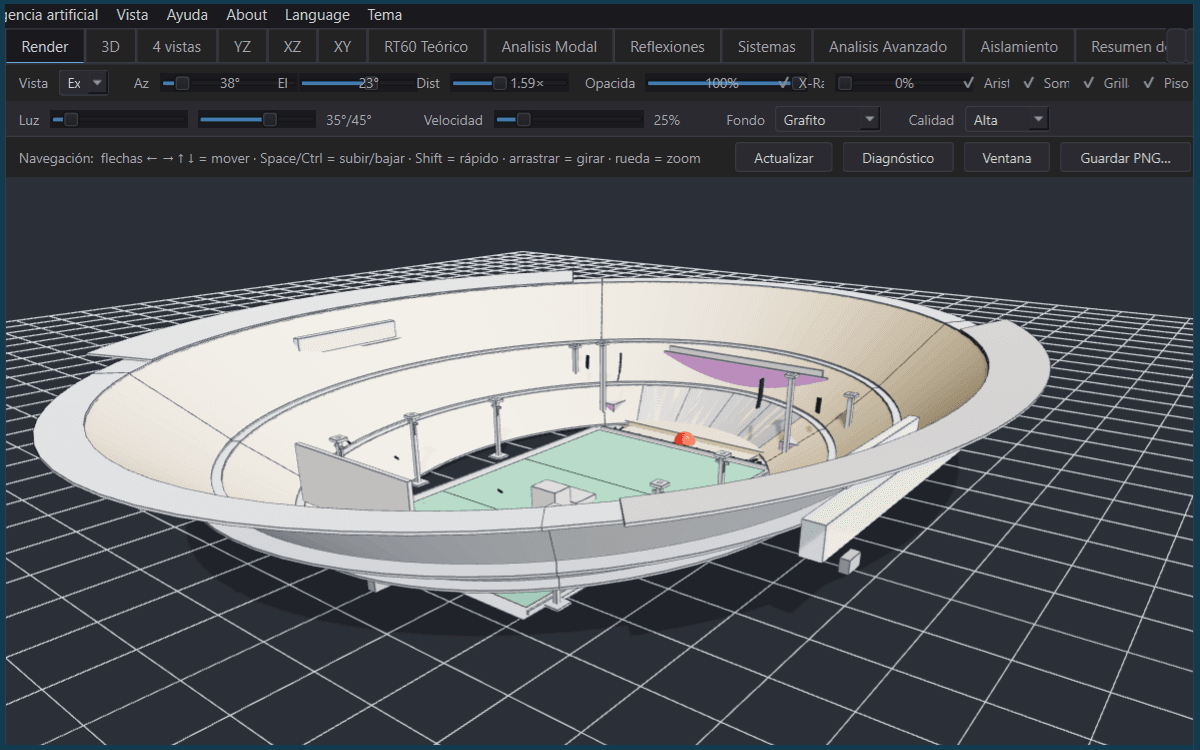Open the Diagnóstico button
This screenshot has height=750, width=1200.
coord(898,158)
